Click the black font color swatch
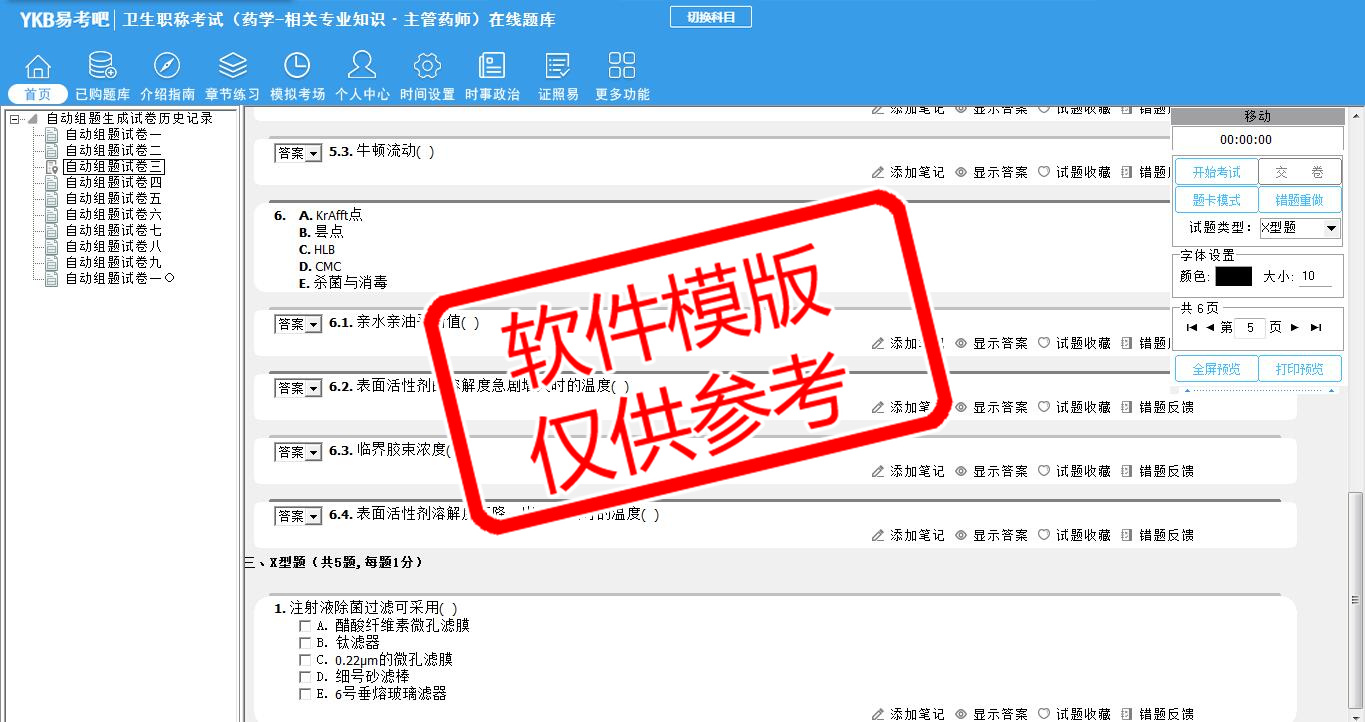This screenshot has width=1365, height=722. coord(1233,276)
